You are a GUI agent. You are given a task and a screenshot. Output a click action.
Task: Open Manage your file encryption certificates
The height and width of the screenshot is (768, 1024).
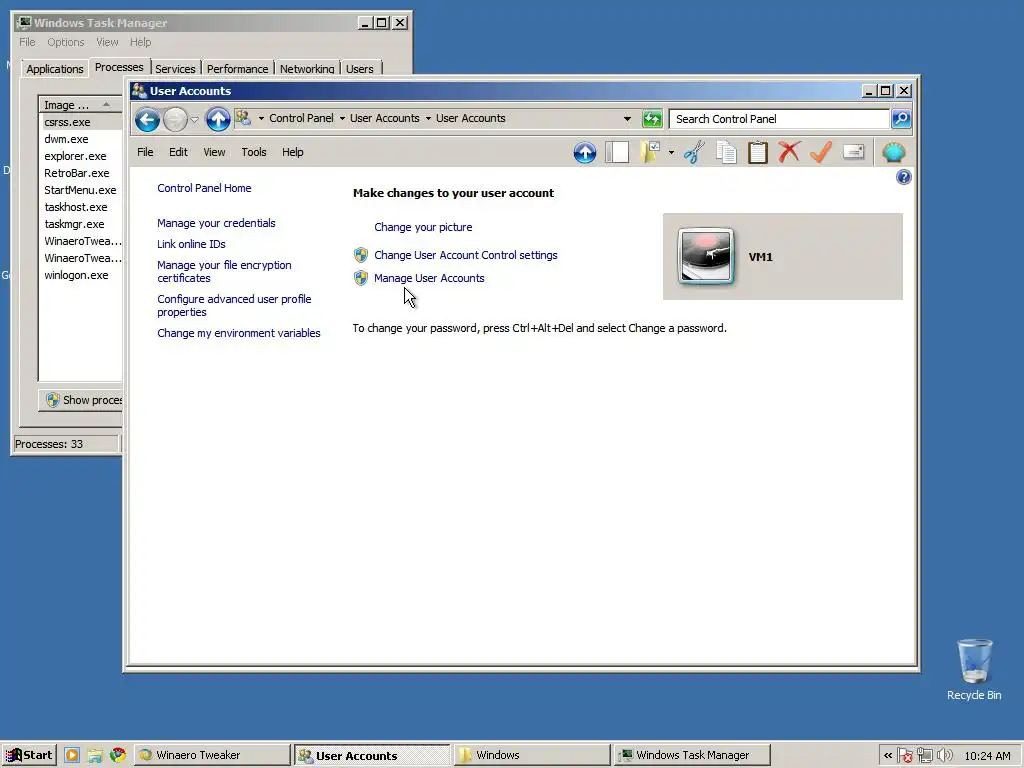click(224, 272)
